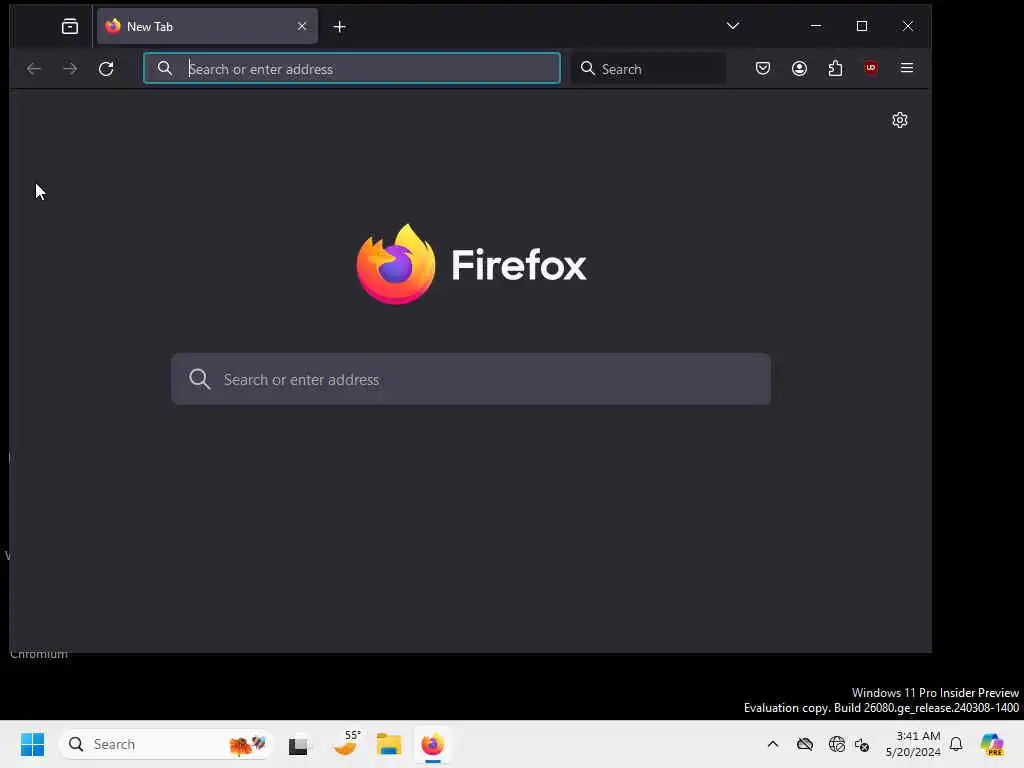Screen dimensions: 1024x768
Task: Open Task View on the taskbar
Action: click(298, 744)
